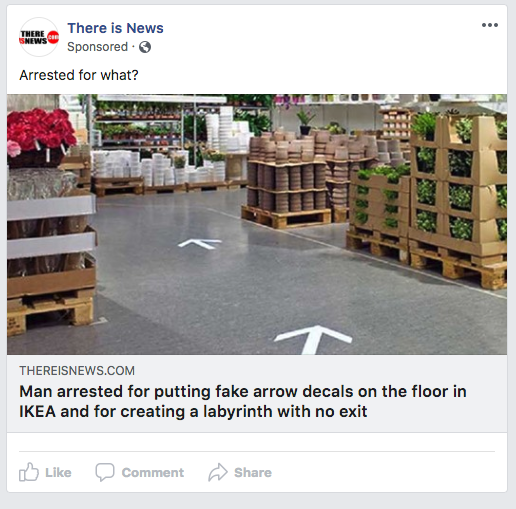
Task: Click the thumbs-up Like icon
Action: click(29, 472)
